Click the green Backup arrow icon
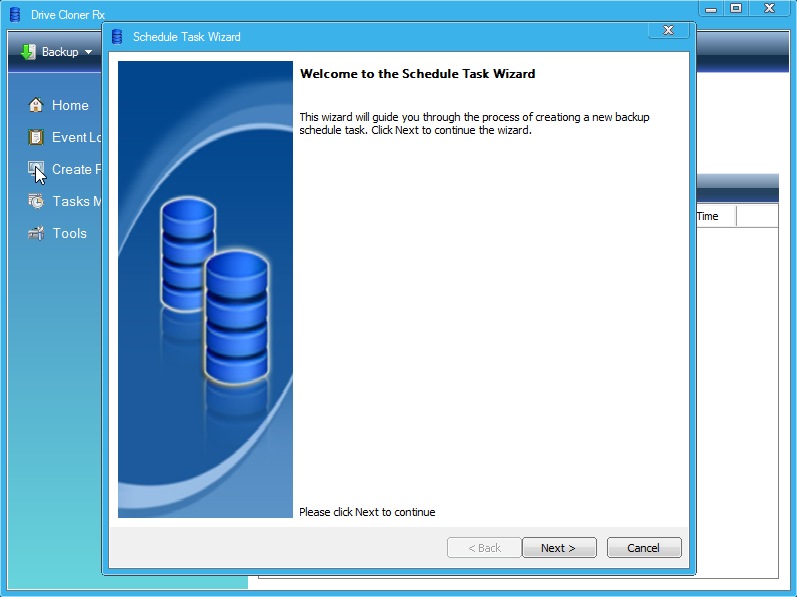This screenshot has width=797, height=597. (x=28, y=52)
